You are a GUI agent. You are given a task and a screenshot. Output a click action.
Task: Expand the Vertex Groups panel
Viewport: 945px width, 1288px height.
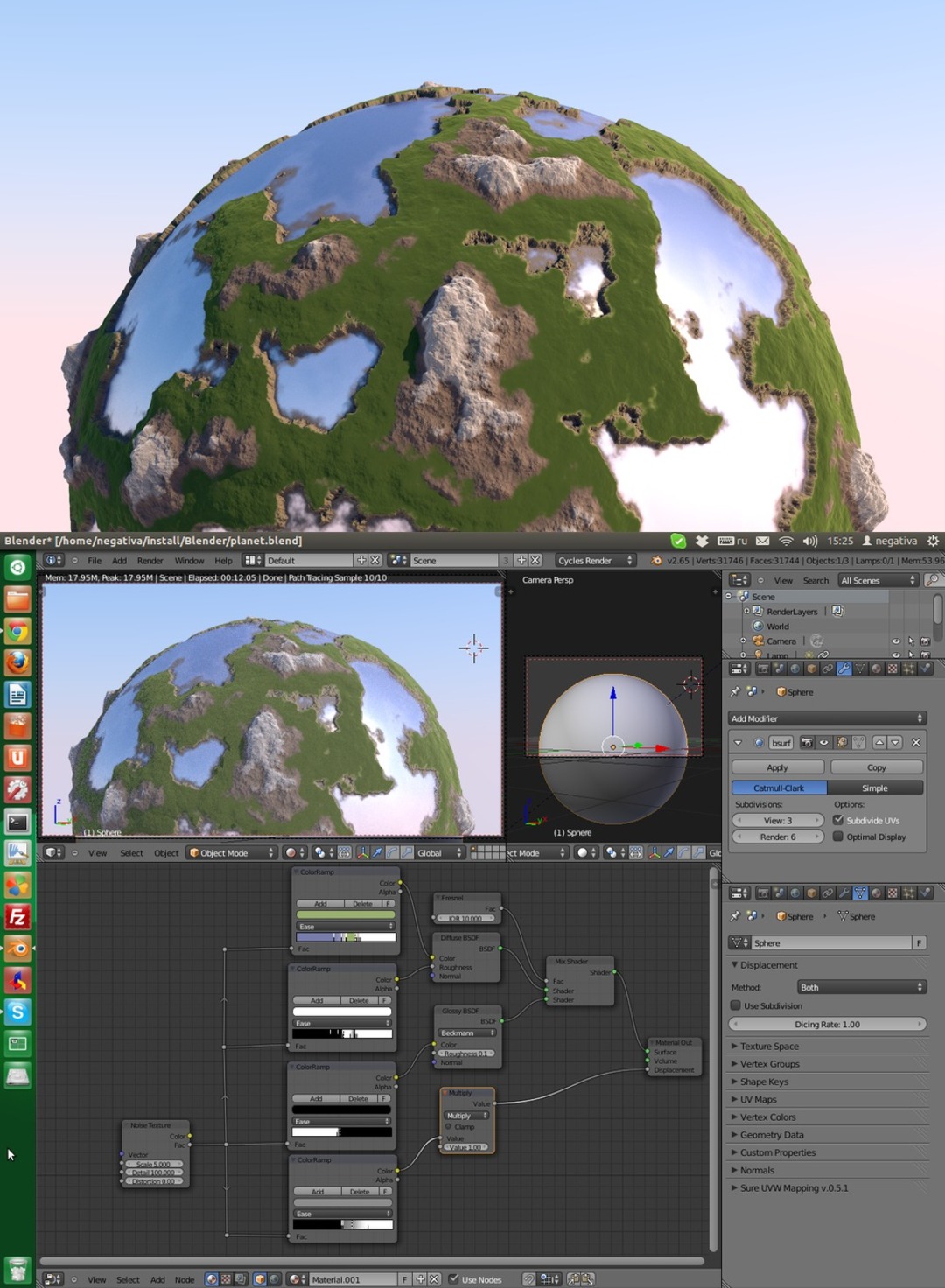coord(769,1064)
